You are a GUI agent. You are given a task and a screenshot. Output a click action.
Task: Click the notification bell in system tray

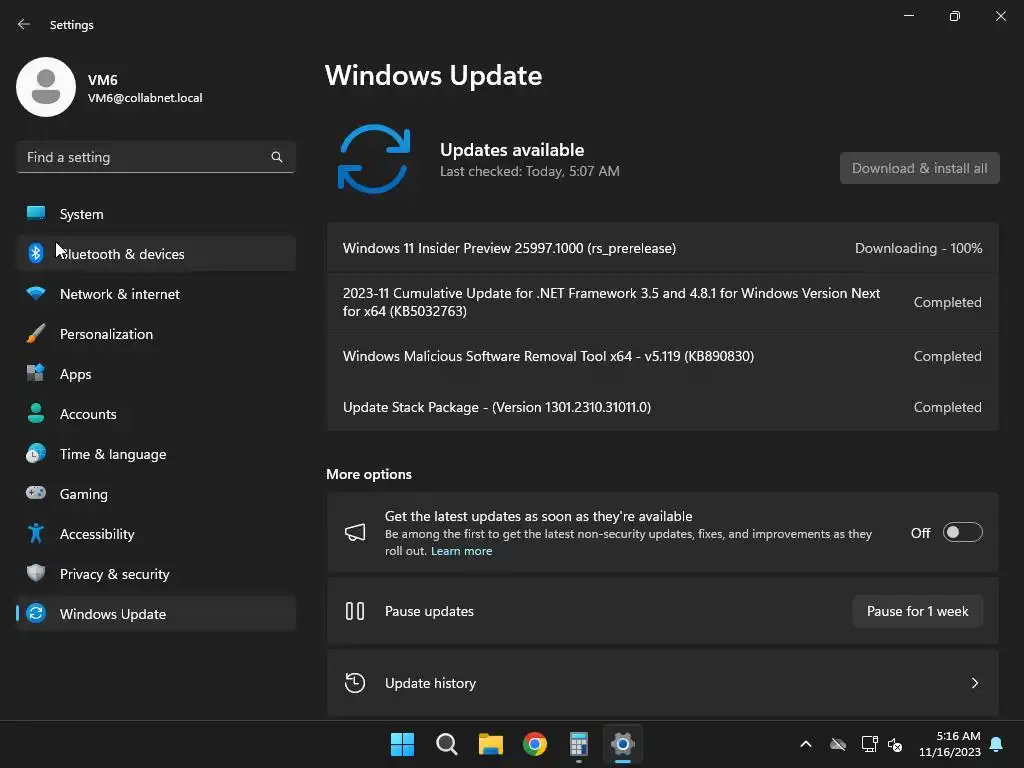(997, 744)
